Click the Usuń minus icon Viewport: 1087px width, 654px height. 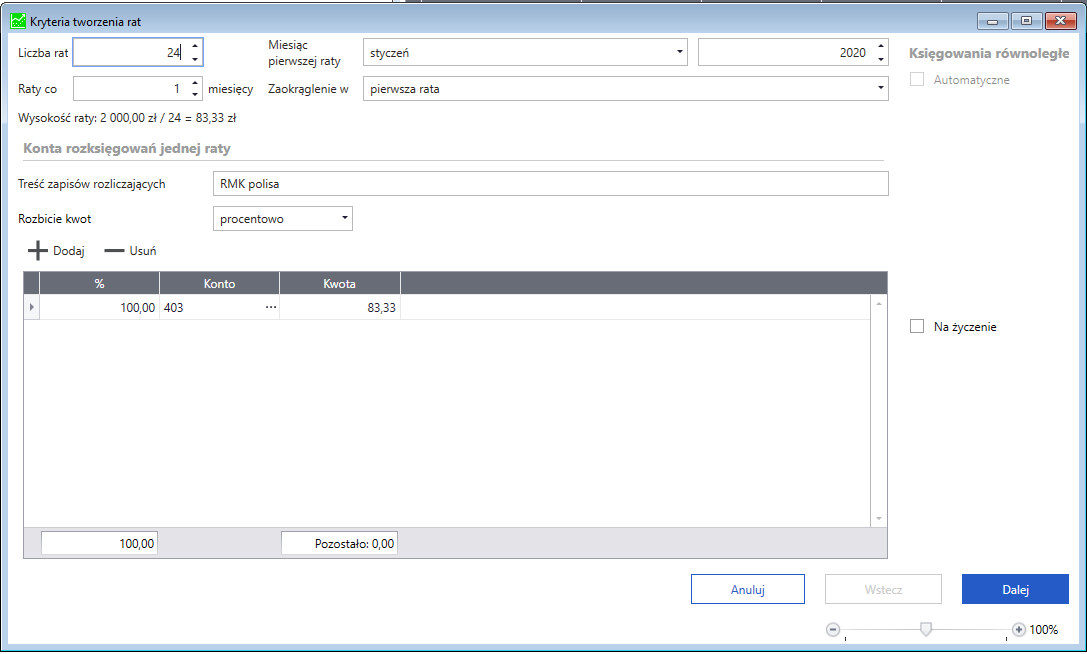114,251
